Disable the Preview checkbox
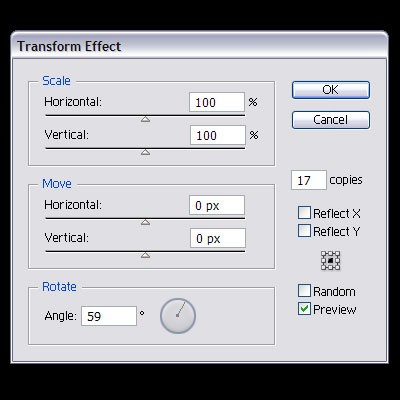The width and height of the screenshot is (400, 400). pos(304,309)
